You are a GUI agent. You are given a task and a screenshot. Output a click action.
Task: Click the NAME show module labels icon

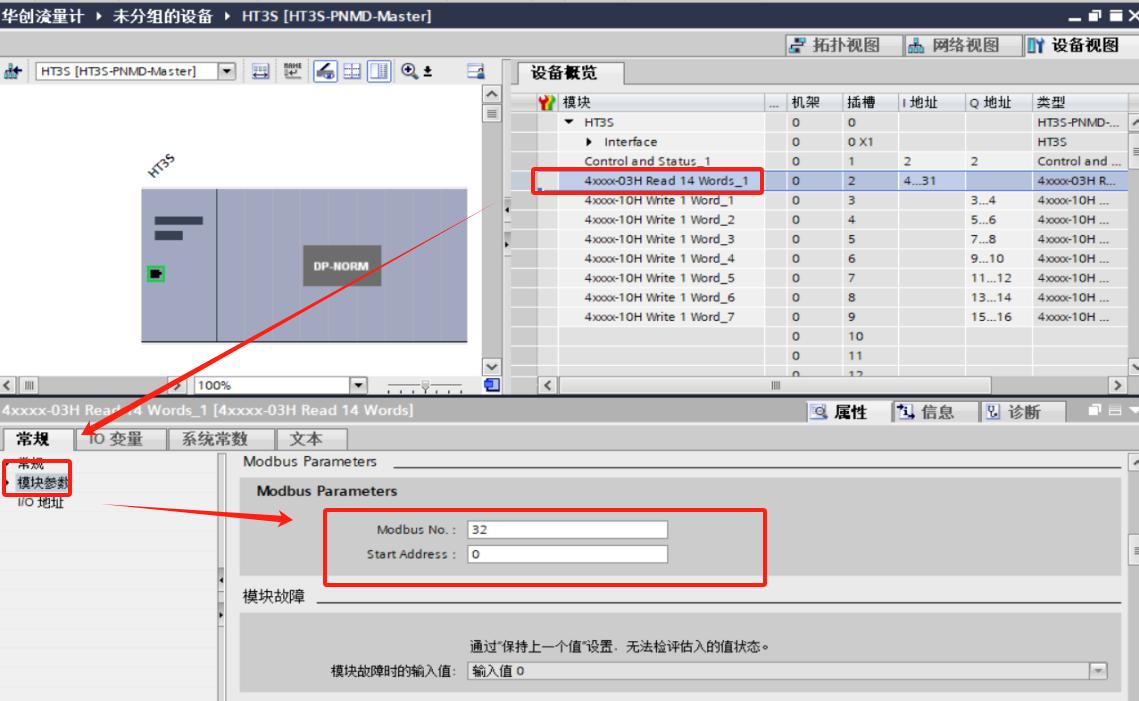click(293, 71)
